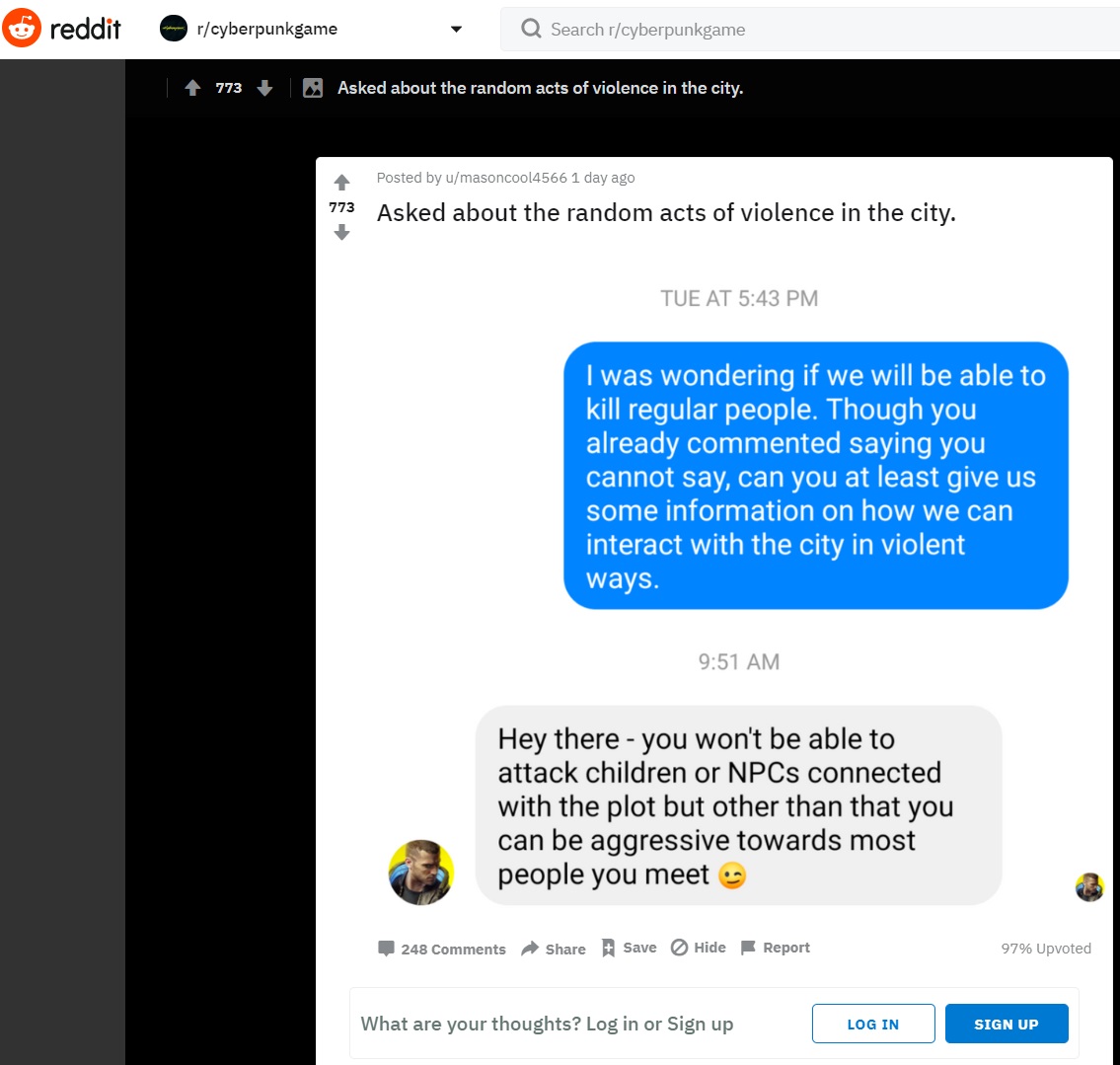
Task: Click the sender's avatar next to reply
Action: pyautogui.click(x=420, y=873)
